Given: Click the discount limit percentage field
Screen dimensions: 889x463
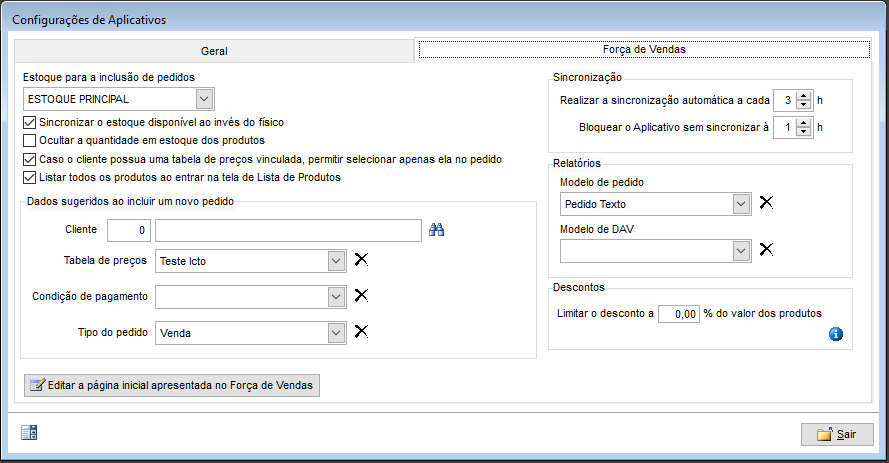Looking at the screenshot, I should click(x=679, y=313).
